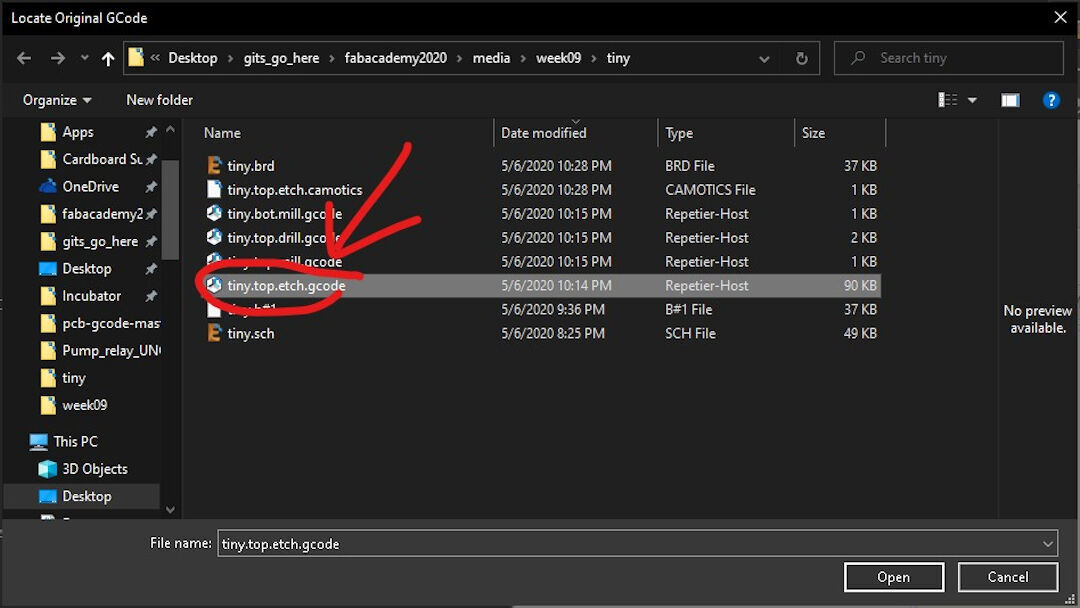This screenshot has height=608, width=1080.
Task: Click the navigation pane scrollbar up arrow
Action: click(170, 129)
